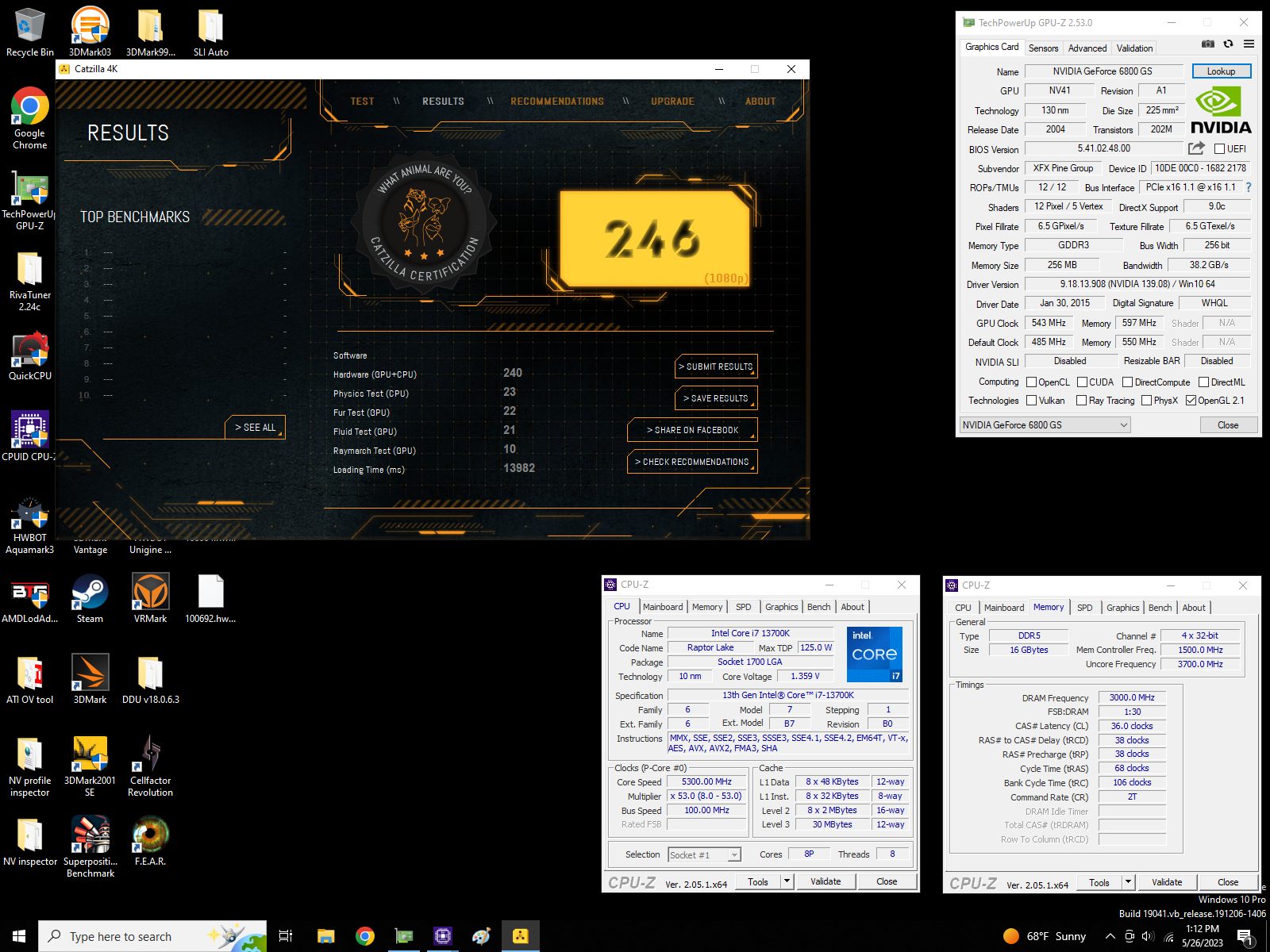Open the SPD tab in right CPU-Z window
Viewport: 1270px width, 952px height.
pos(1084,608)
